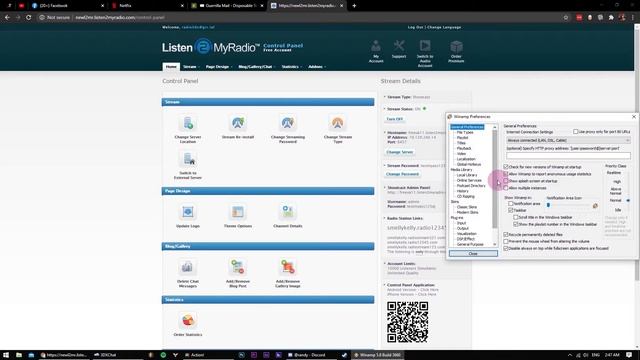This screenshot has height=360, width=640.
Task: Expand the Stream nav menu
Action: coord(191,67)
